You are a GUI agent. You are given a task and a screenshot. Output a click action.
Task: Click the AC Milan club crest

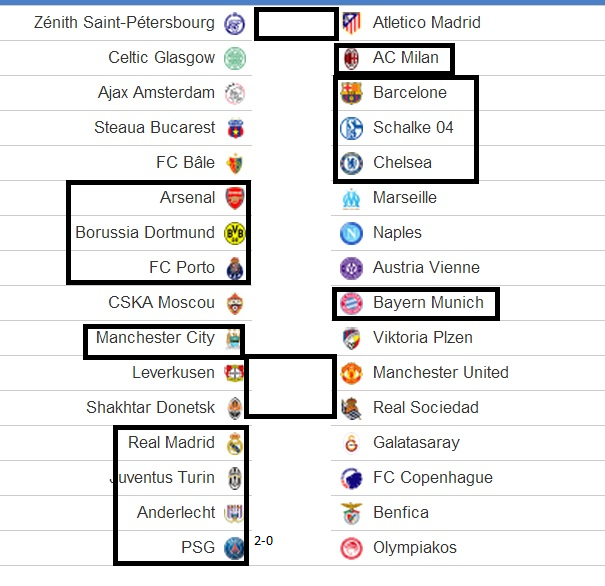pos(352,59)
